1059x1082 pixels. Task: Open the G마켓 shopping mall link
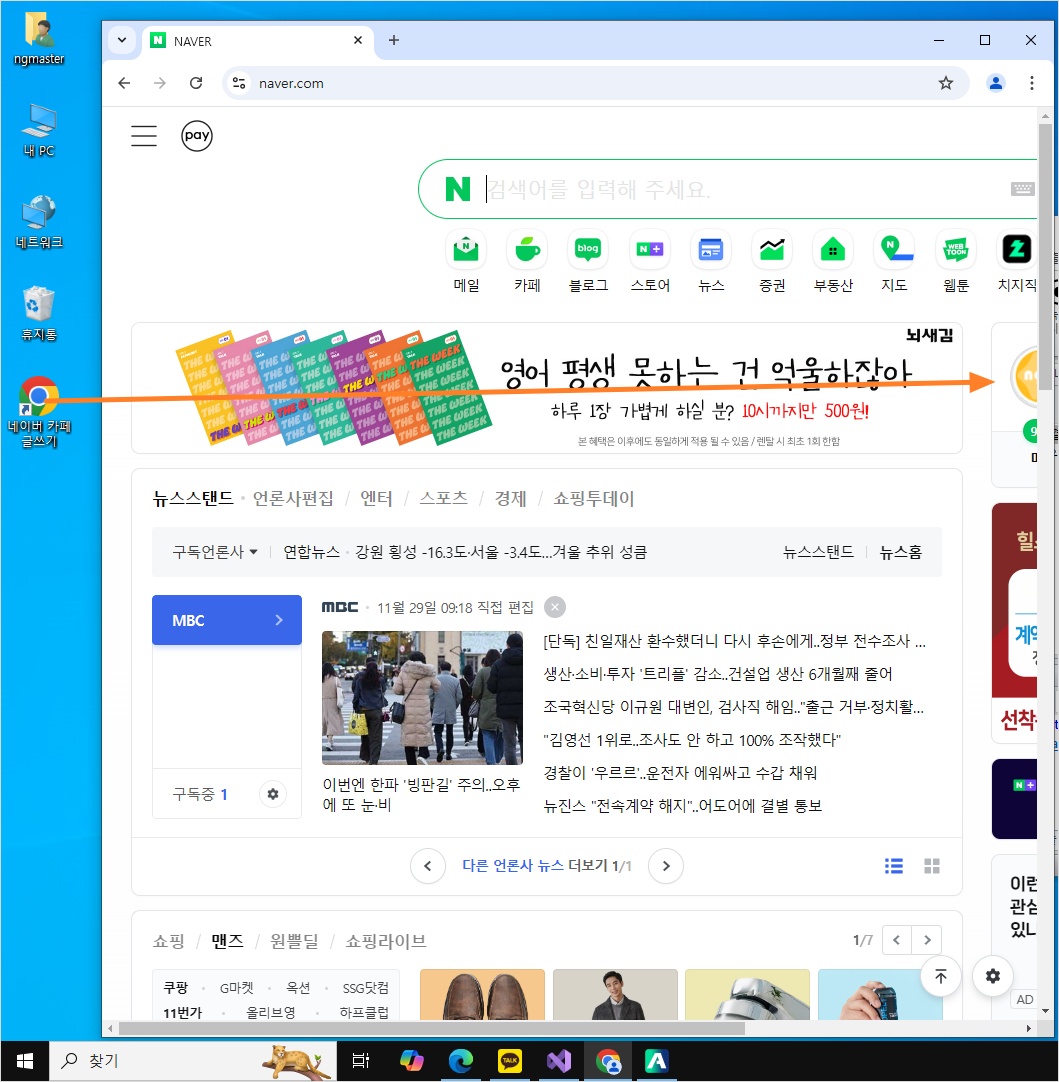[237, 988]
